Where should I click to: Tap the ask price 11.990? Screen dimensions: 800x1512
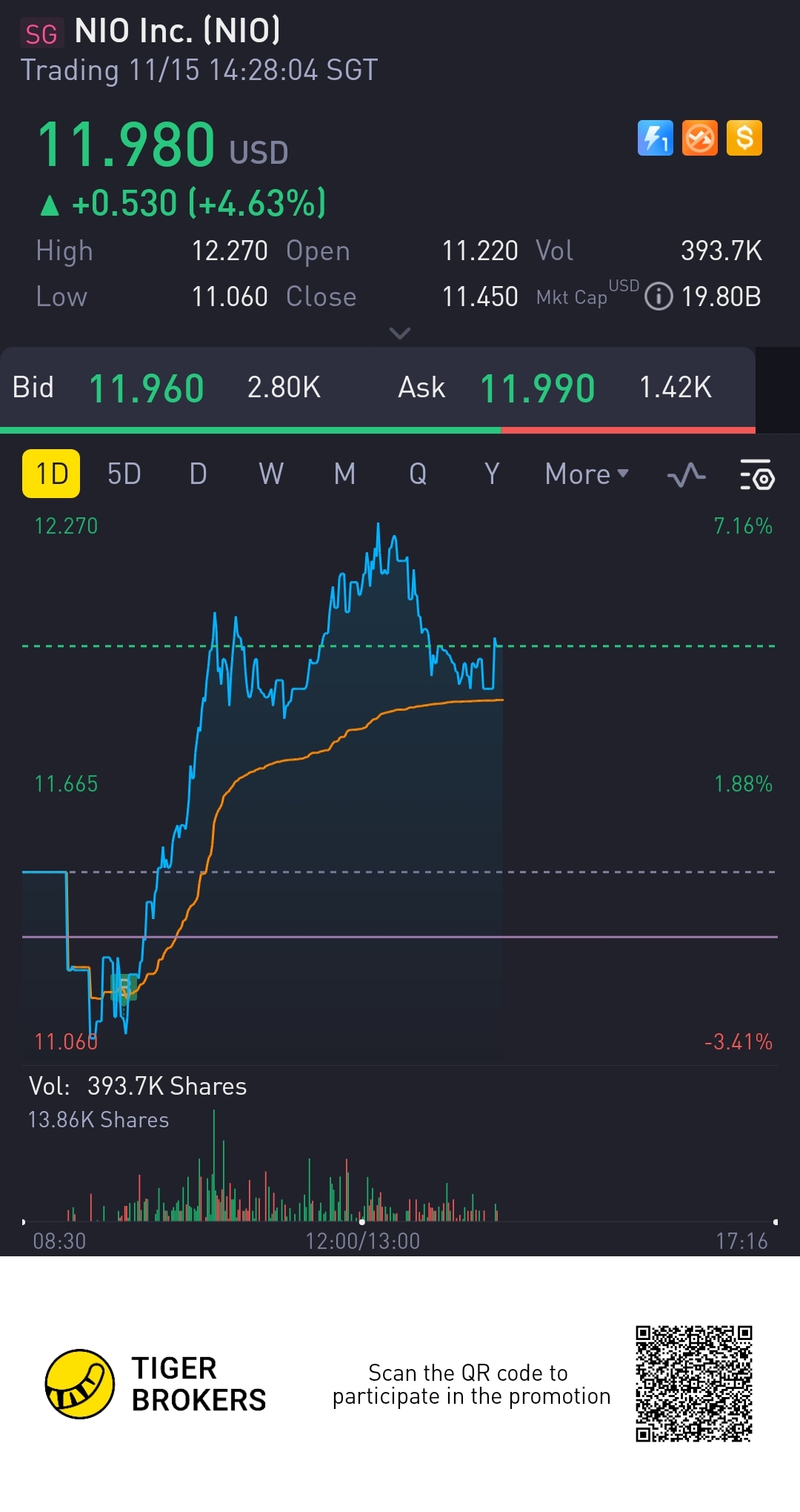[537, 388]
